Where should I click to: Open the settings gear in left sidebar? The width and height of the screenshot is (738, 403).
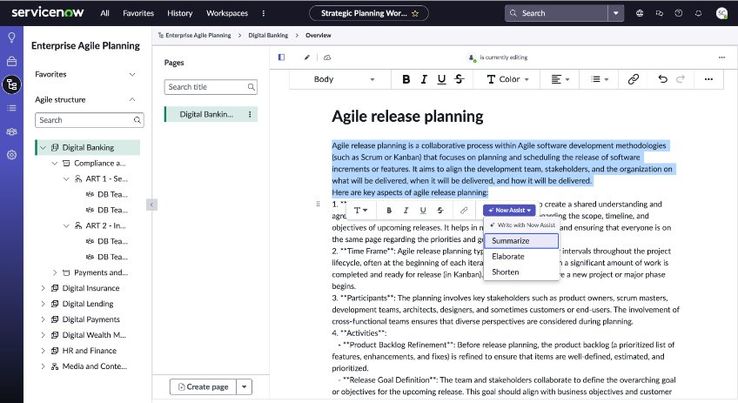[x=12, y=155]
